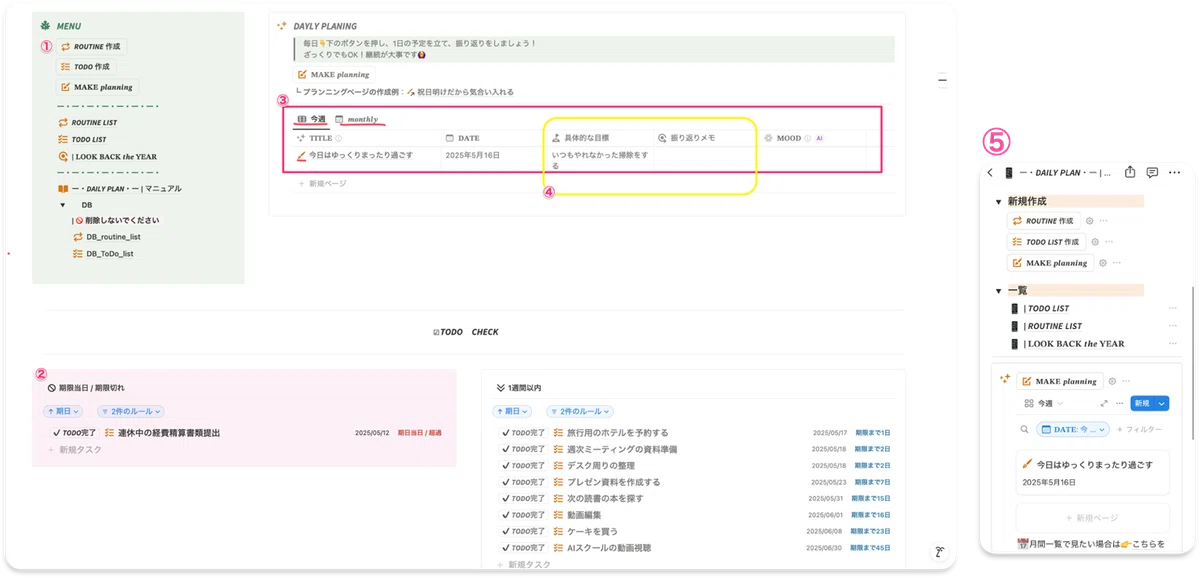Open the three-dot menu beside mobile | TODO LIST
This screenshot has height=578, width=1200.
tap(1173, 308)
